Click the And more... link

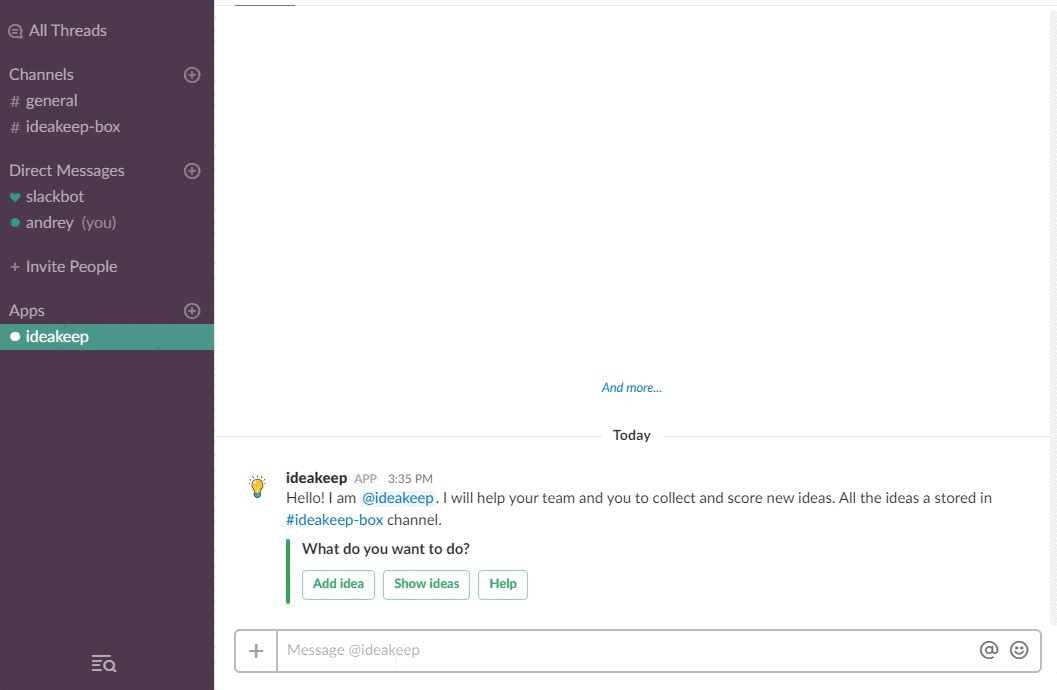[632, 387]
